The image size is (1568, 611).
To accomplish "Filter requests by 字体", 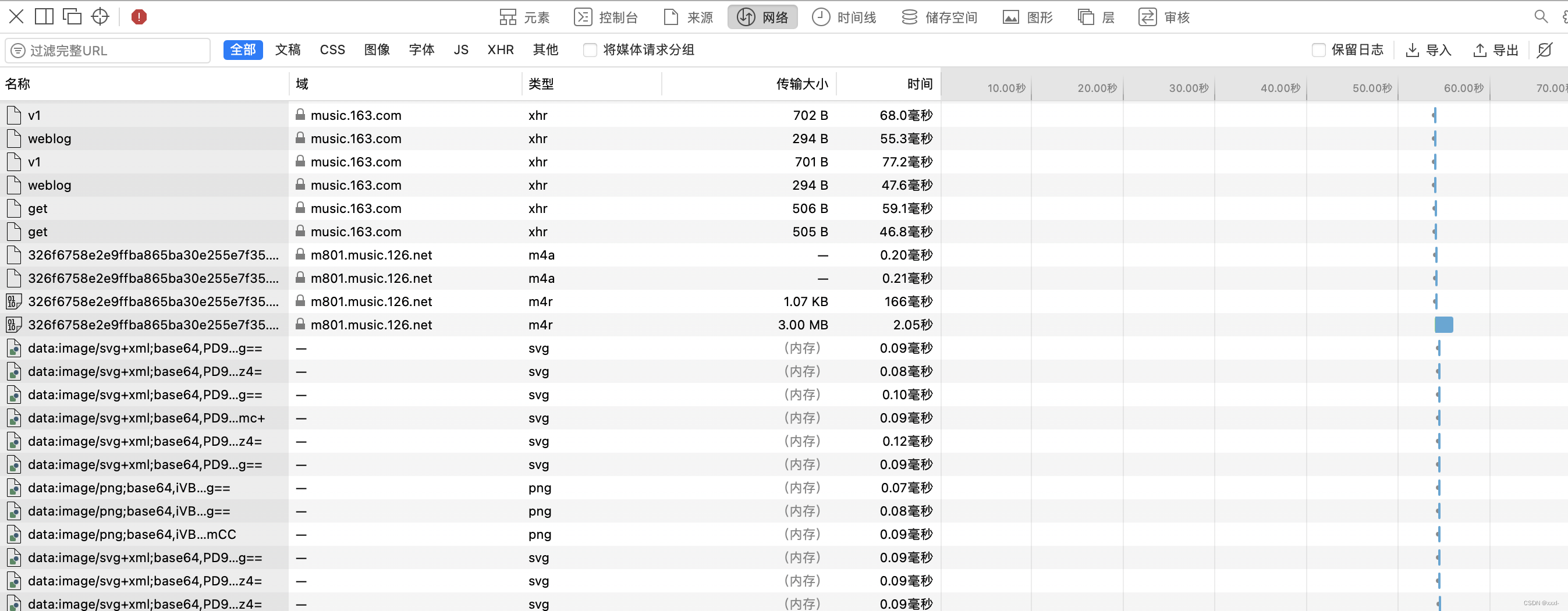I will (422, 50).
